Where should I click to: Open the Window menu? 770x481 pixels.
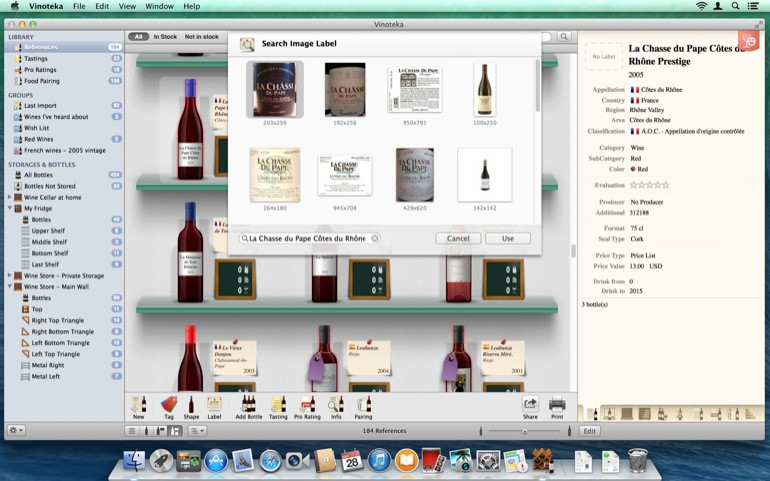tap(160, 6)
